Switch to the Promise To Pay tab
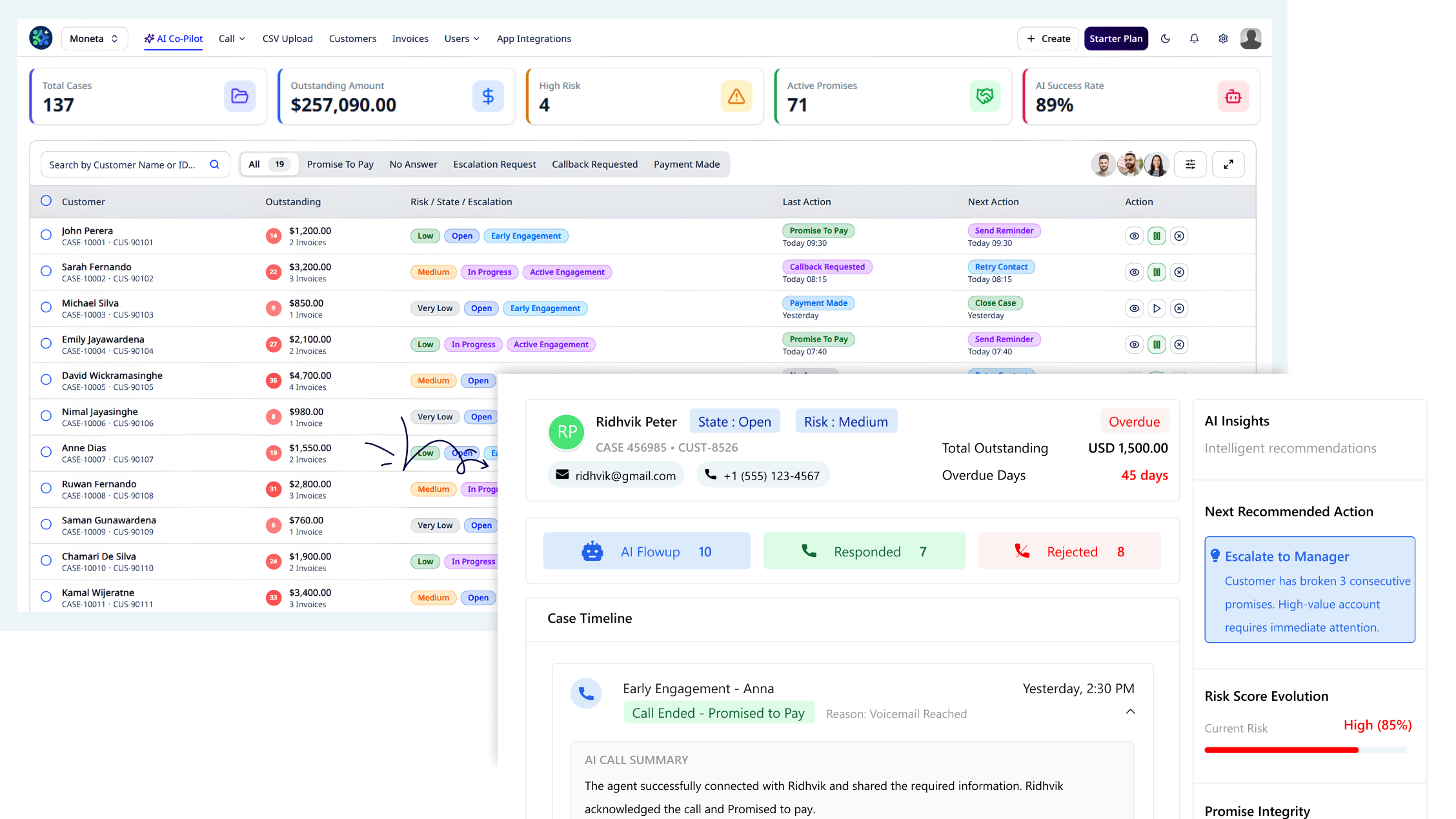The image size is (1456, 819). coord(340,165)
